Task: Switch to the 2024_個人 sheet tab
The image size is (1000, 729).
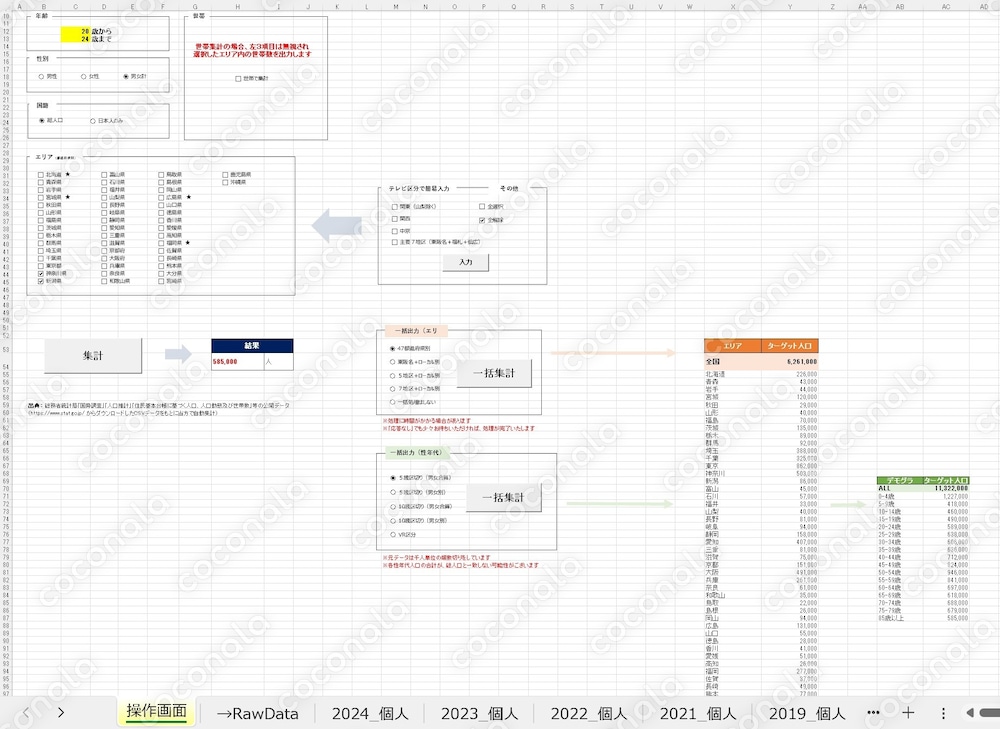Action: point(370,713)
